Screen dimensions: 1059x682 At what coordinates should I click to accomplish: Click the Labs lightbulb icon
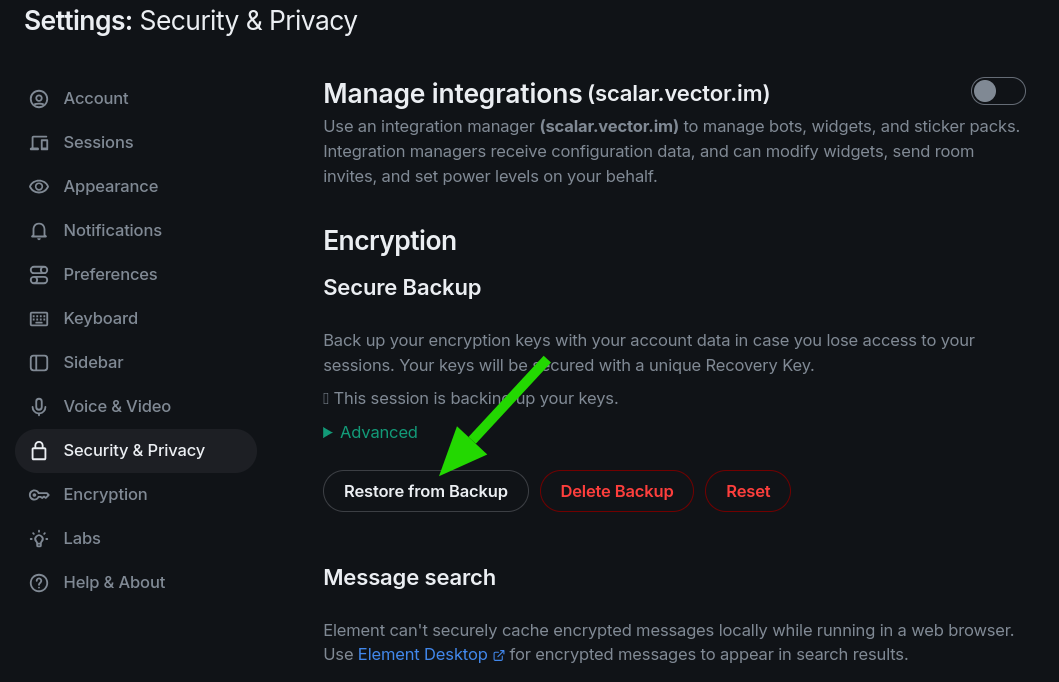(x=39, y=539)
